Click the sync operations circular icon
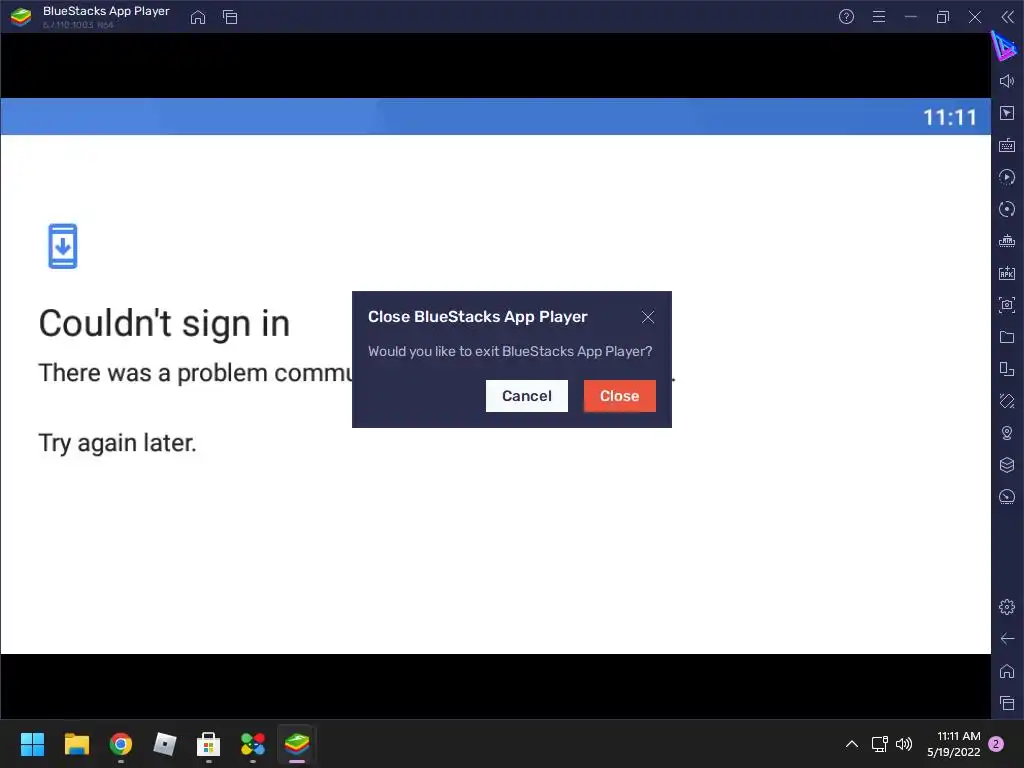The width and height of the screenshot is (1024, 768). (x=1007, y=209)
